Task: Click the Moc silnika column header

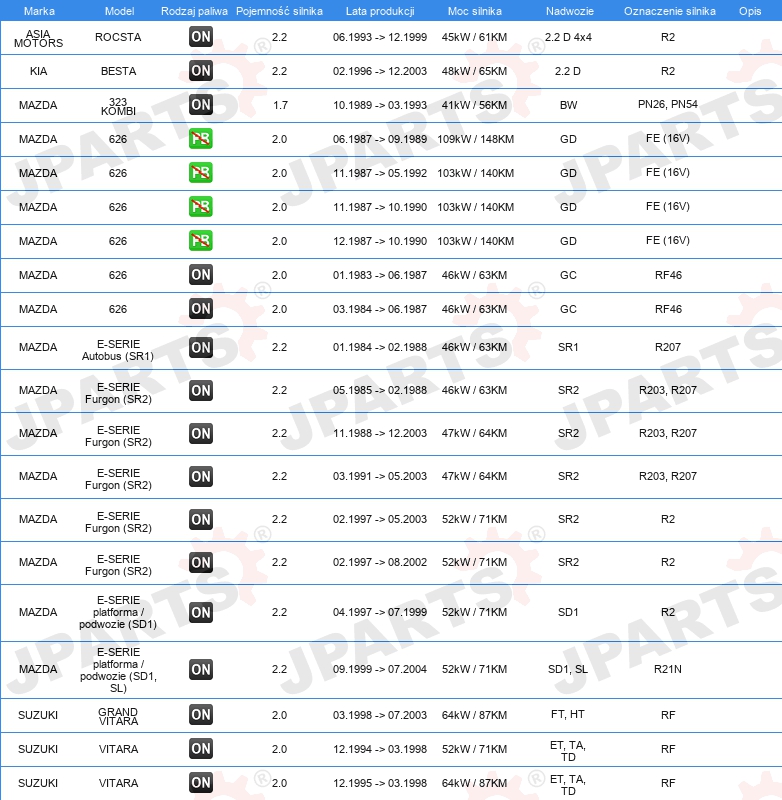Action: point(474,11)
